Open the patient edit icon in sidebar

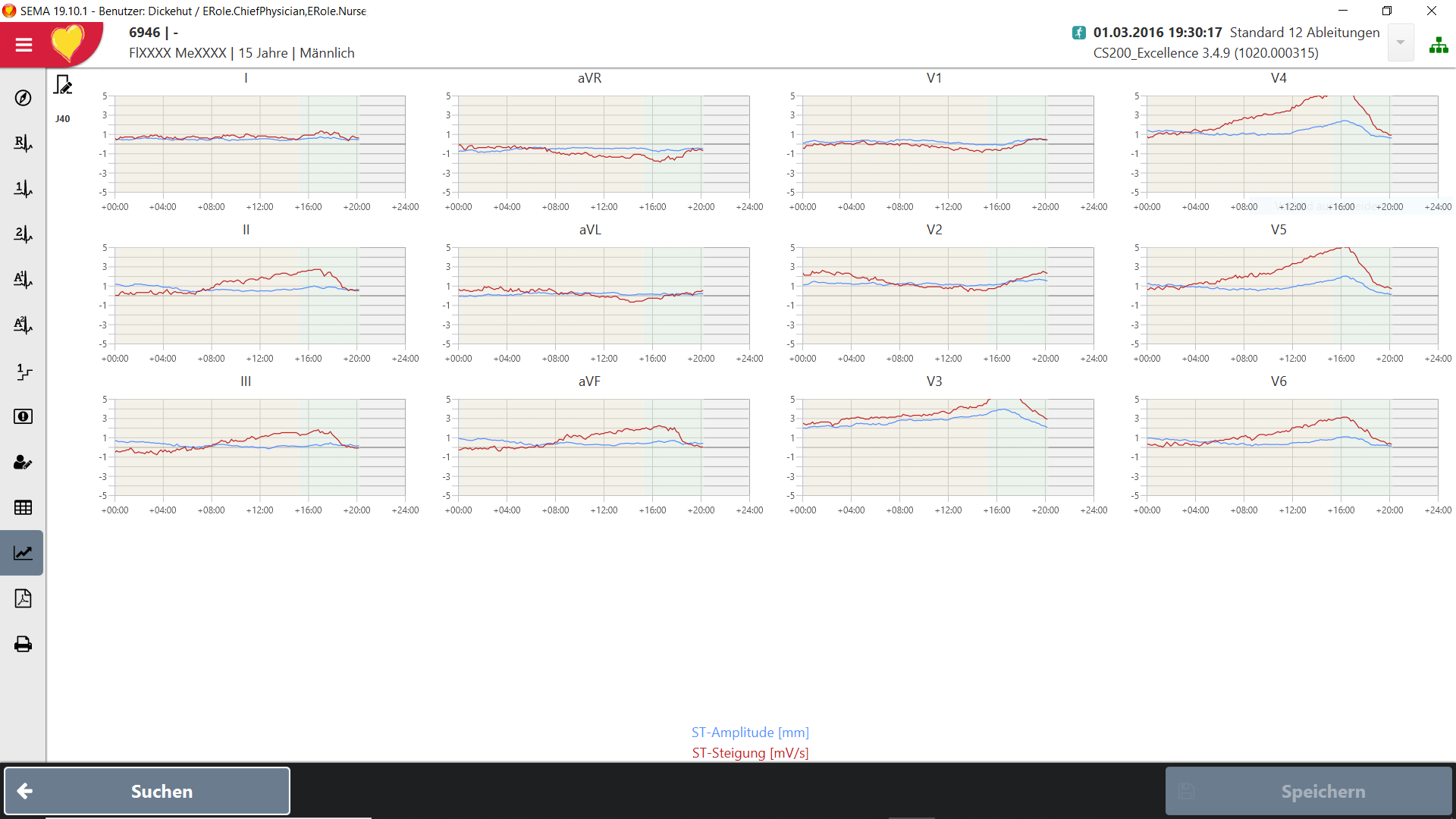pos(23,462)
